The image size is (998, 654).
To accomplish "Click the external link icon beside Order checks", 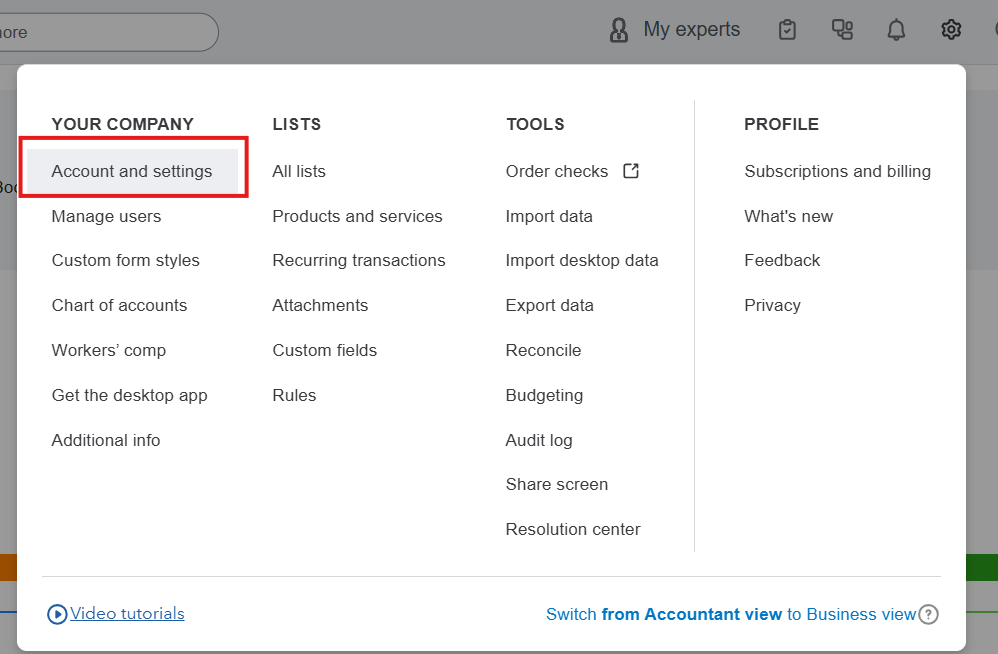I will pos(631,171).
